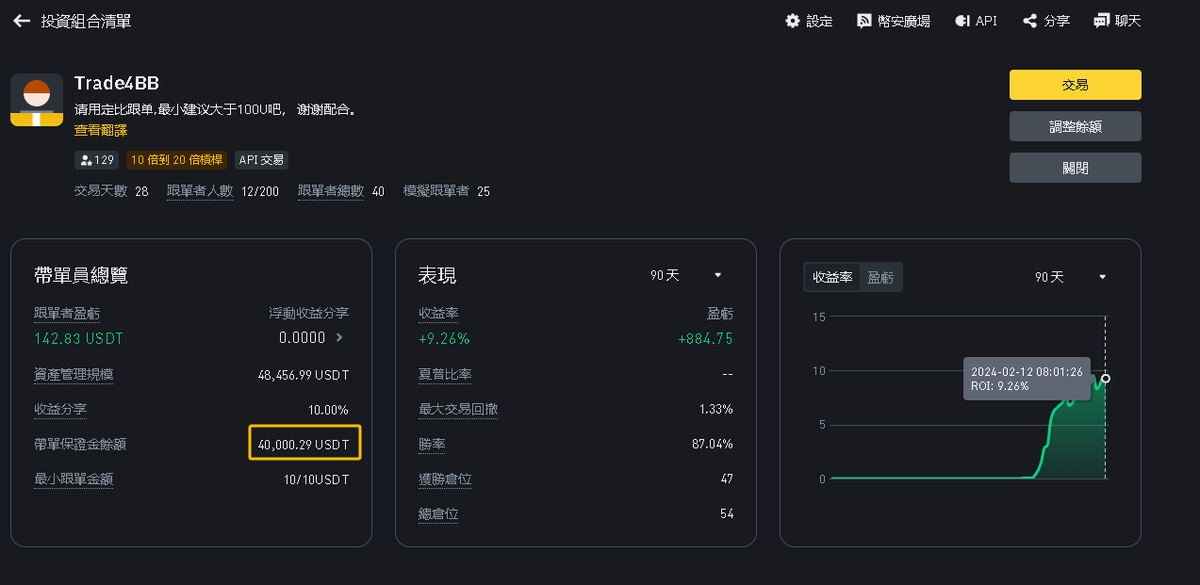Click the 142.83 USDT value
Screen dimensions: 1200x585
pos(79,338)
